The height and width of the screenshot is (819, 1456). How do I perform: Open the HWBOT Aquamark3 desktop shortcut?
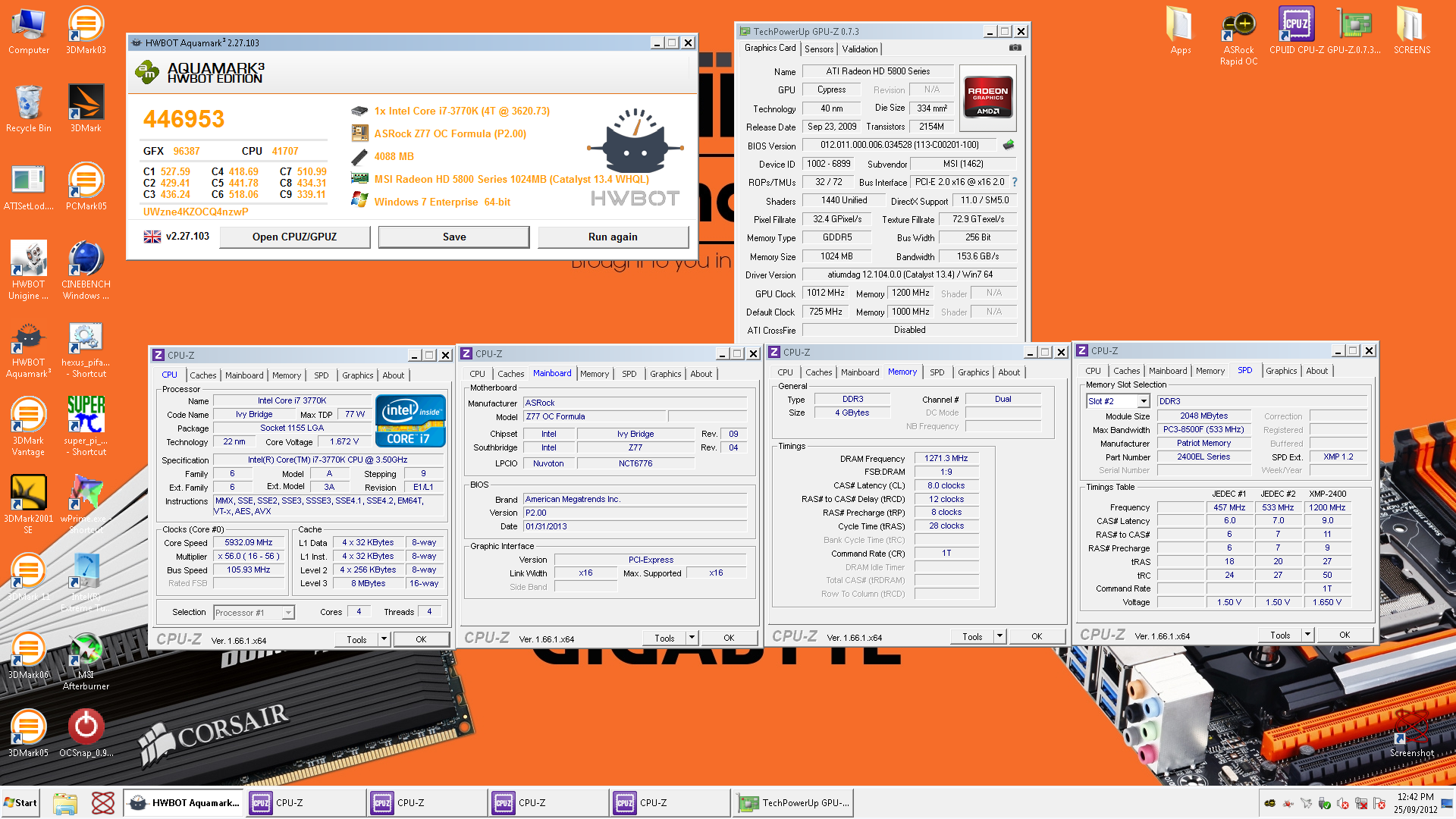[28, 350]
